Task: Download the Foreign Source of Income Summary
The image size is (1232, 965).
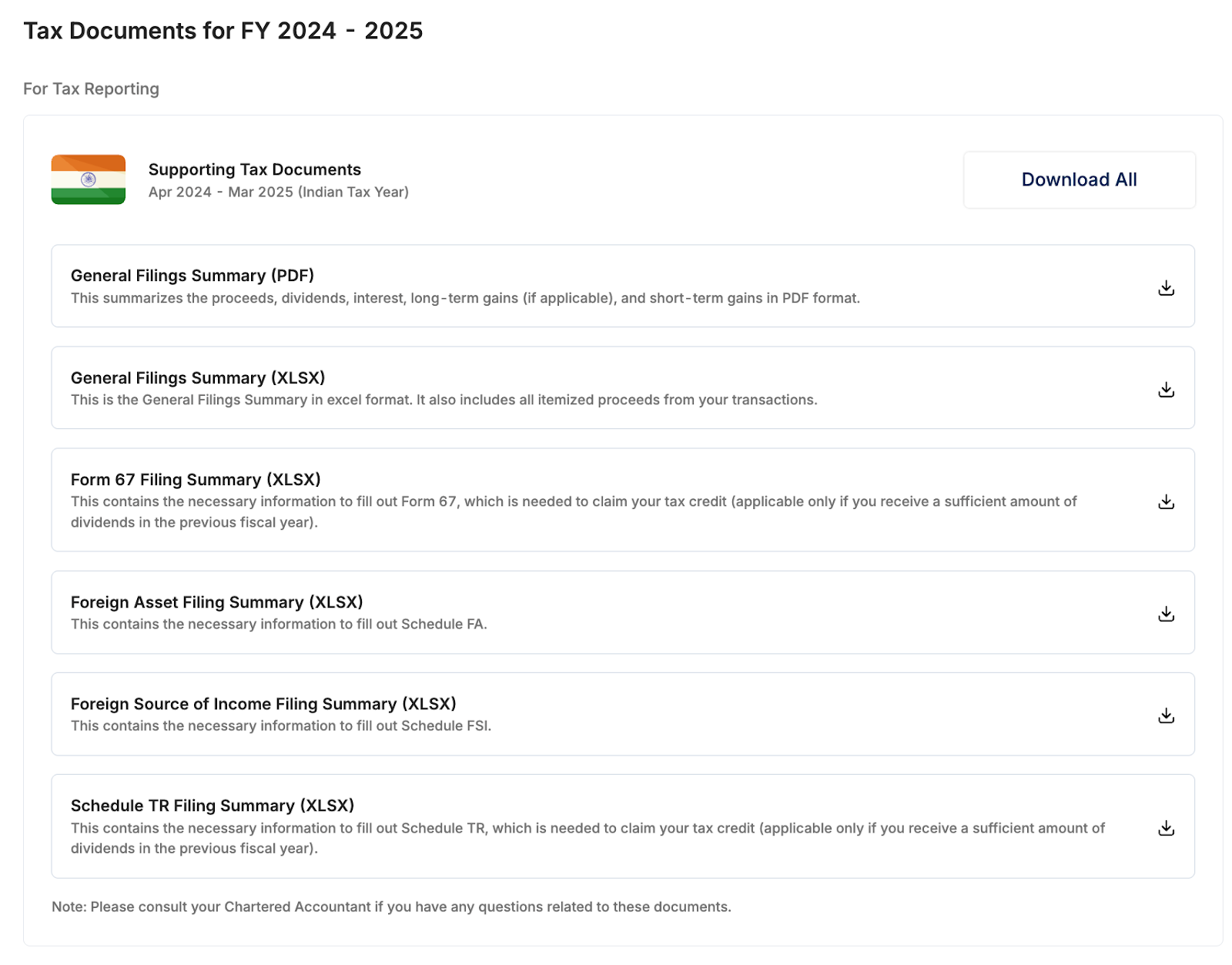Action: click(x=1166, y=715)
